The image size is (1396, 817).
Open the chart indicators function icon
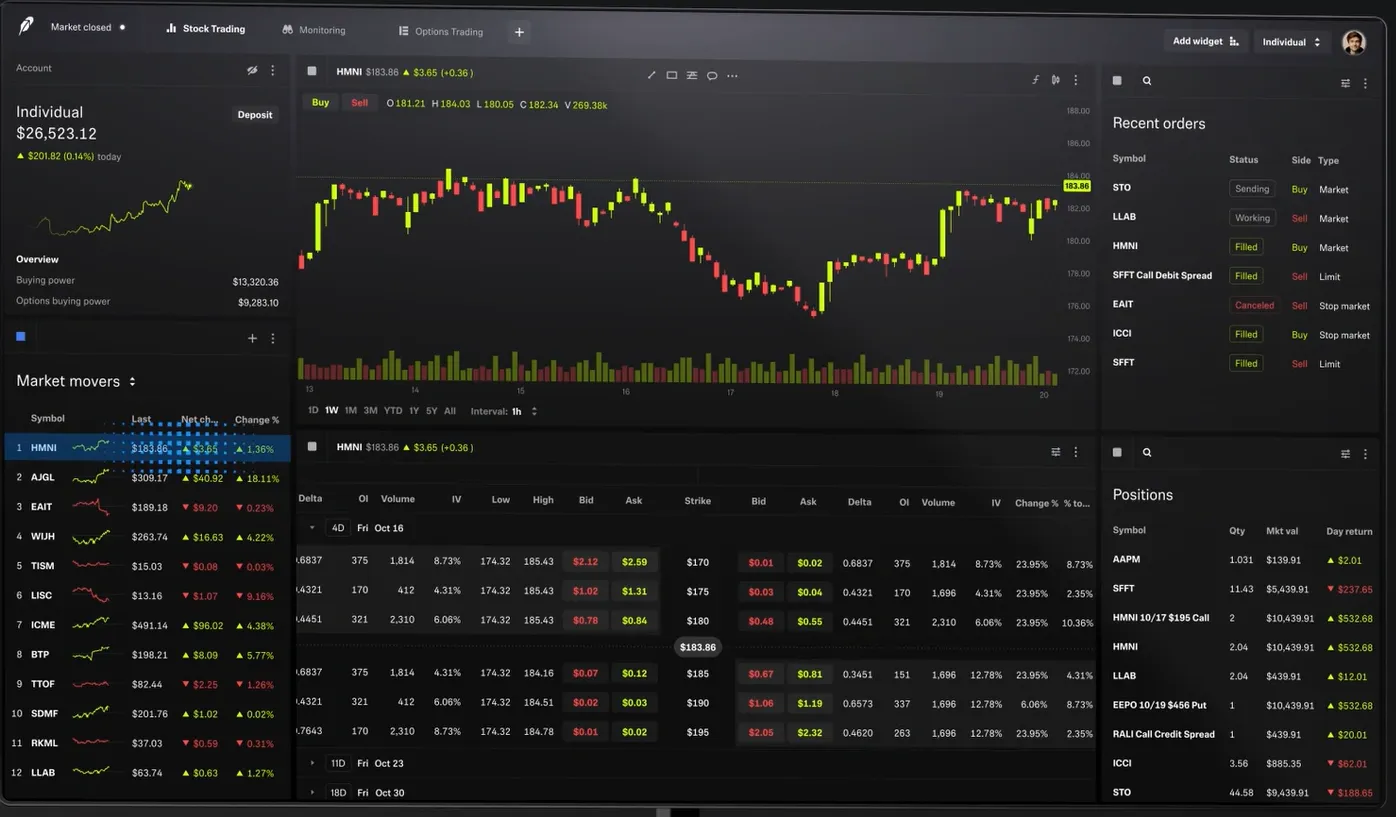click(1035, 80)
